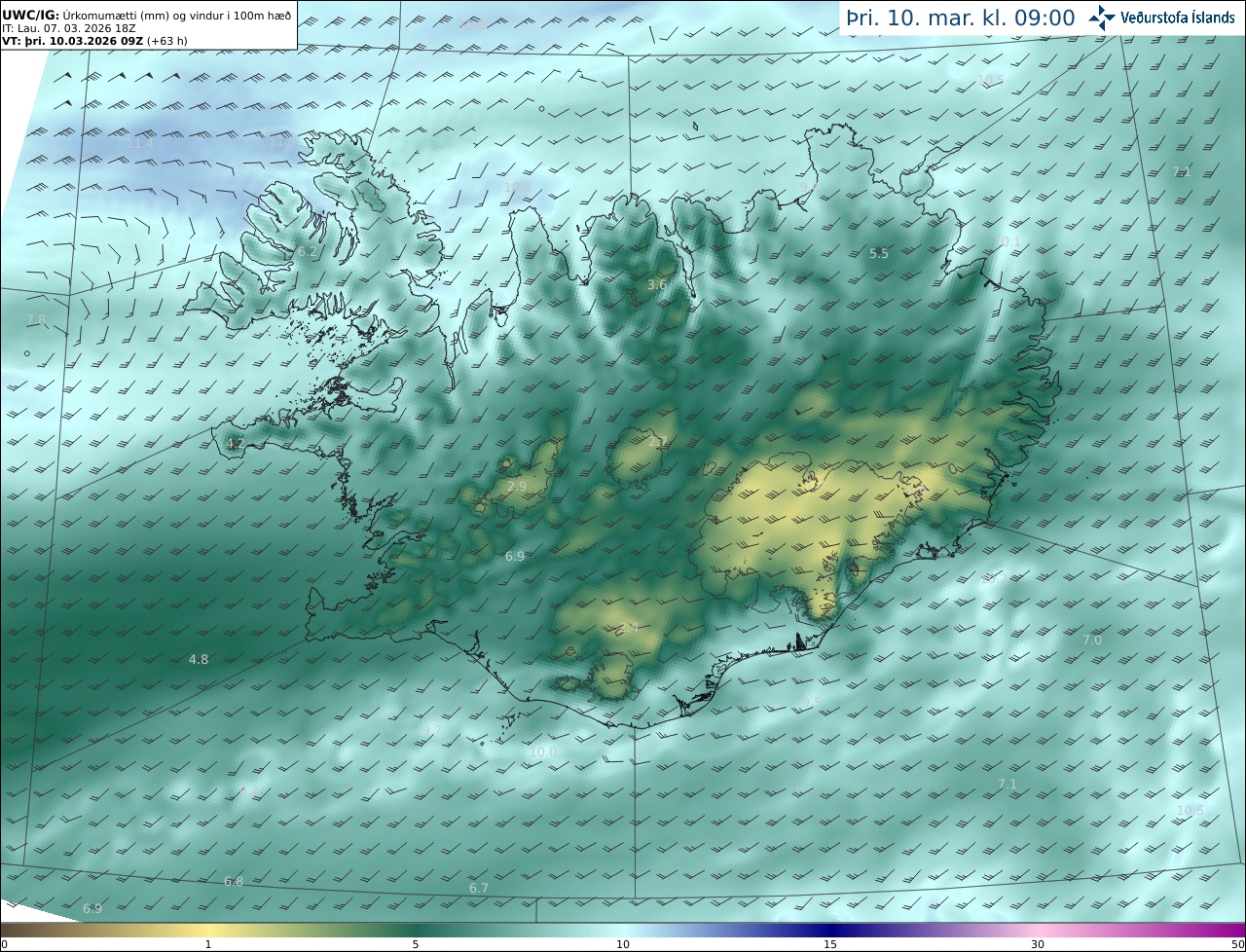The height and width of the screenshot is (952, 1246).
Task: Click the 10.0 value off the south coast
Action: pyautogui.click(x=543, y=752)
